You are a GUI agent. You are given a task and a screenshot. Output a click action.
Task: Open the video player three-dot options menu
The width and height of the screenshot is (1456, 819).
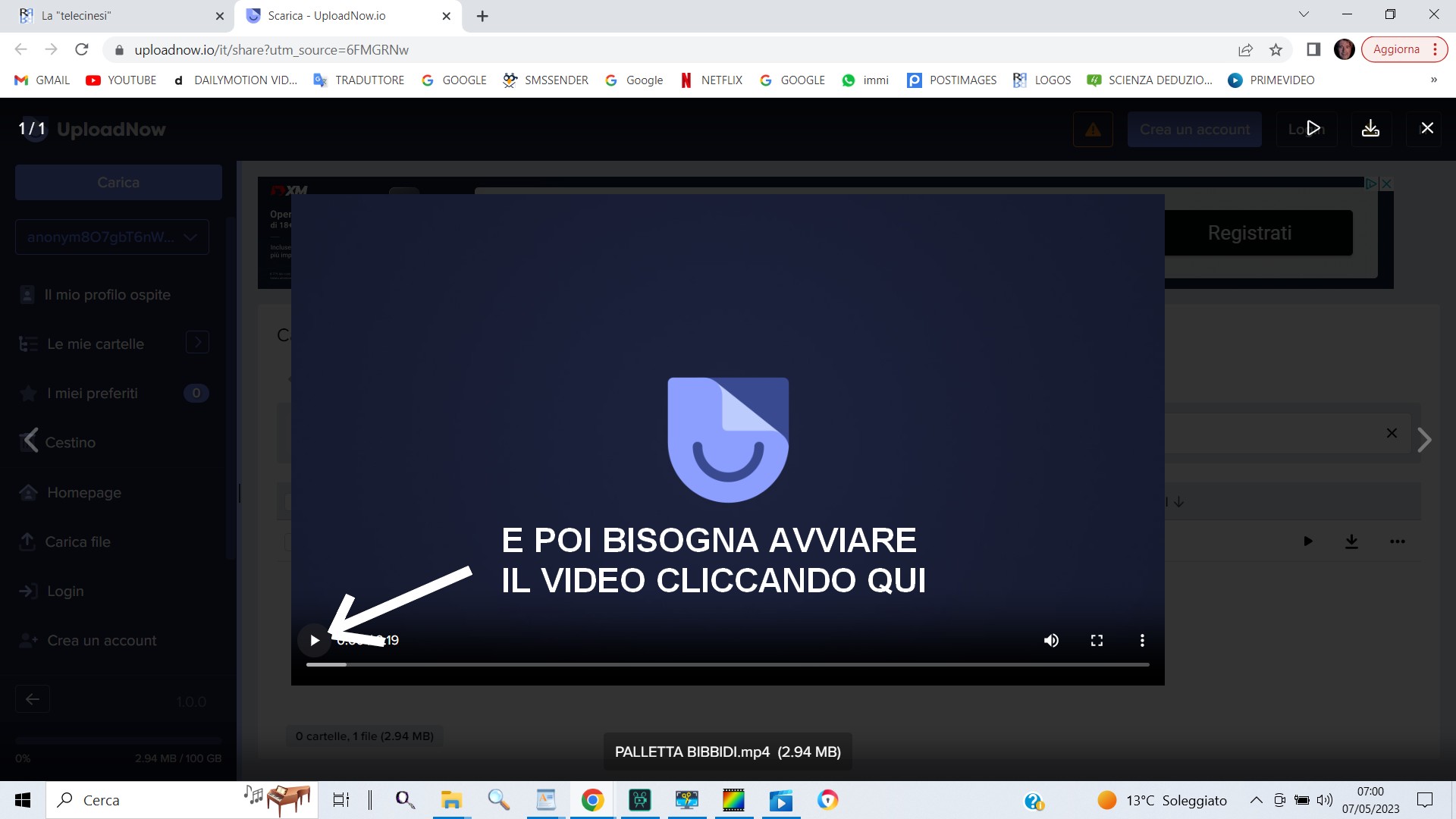(x=1142, y=641)
